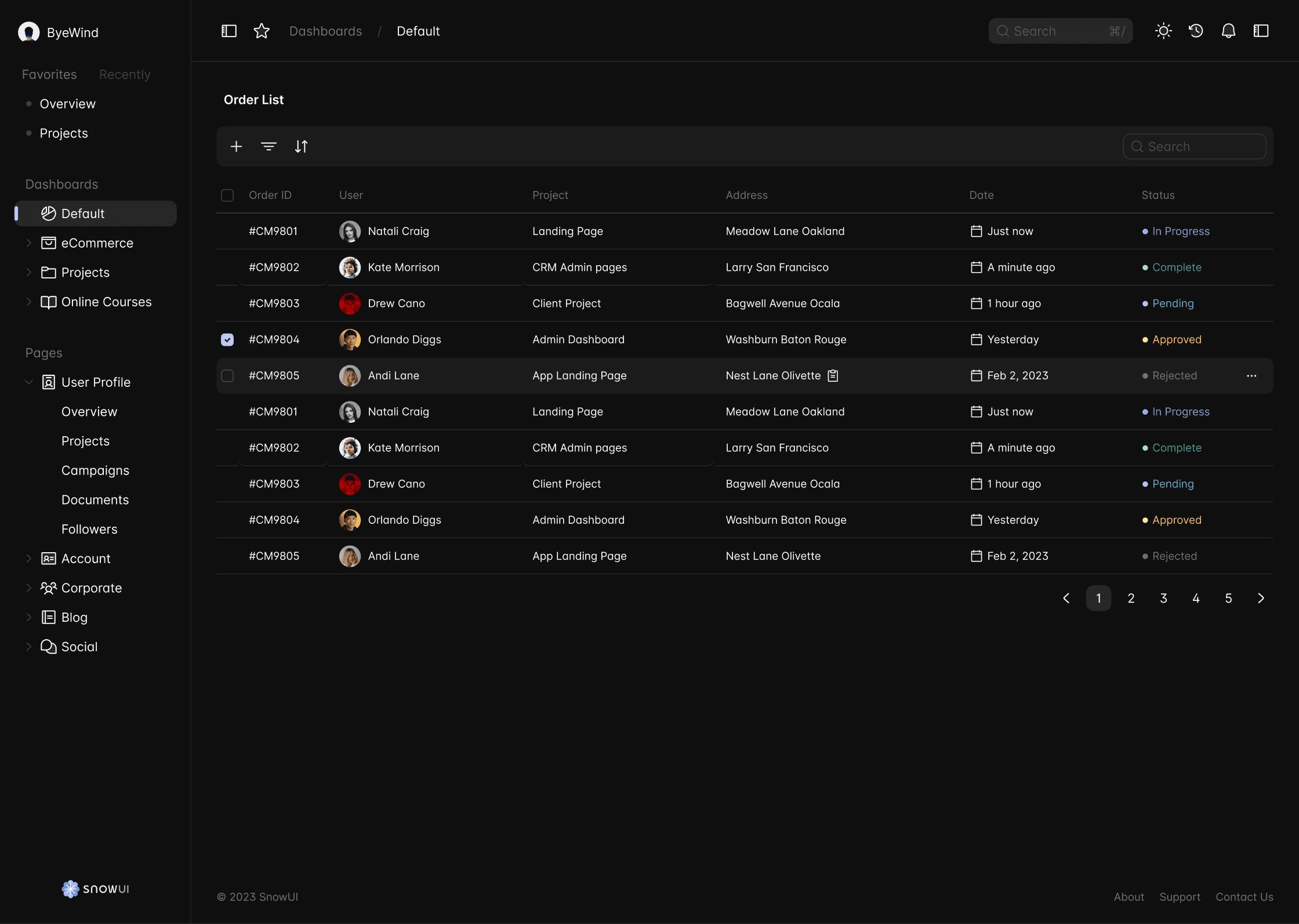Expand the eCommerce dashboard section
This screenshot has height=924, width=1299.
tap(29, 243)
